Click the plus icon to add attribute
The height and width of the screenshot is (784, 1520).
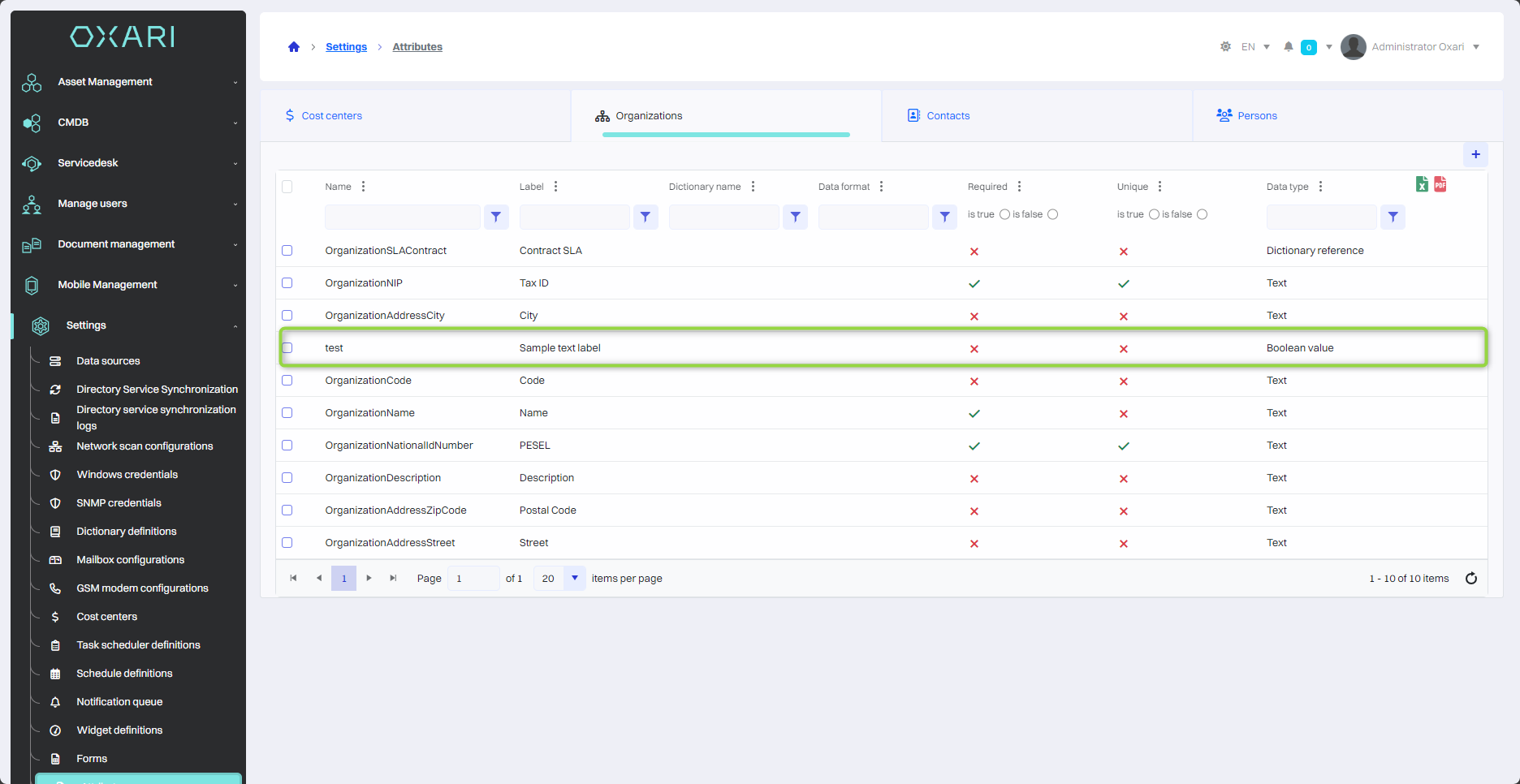pos(1475,154)
